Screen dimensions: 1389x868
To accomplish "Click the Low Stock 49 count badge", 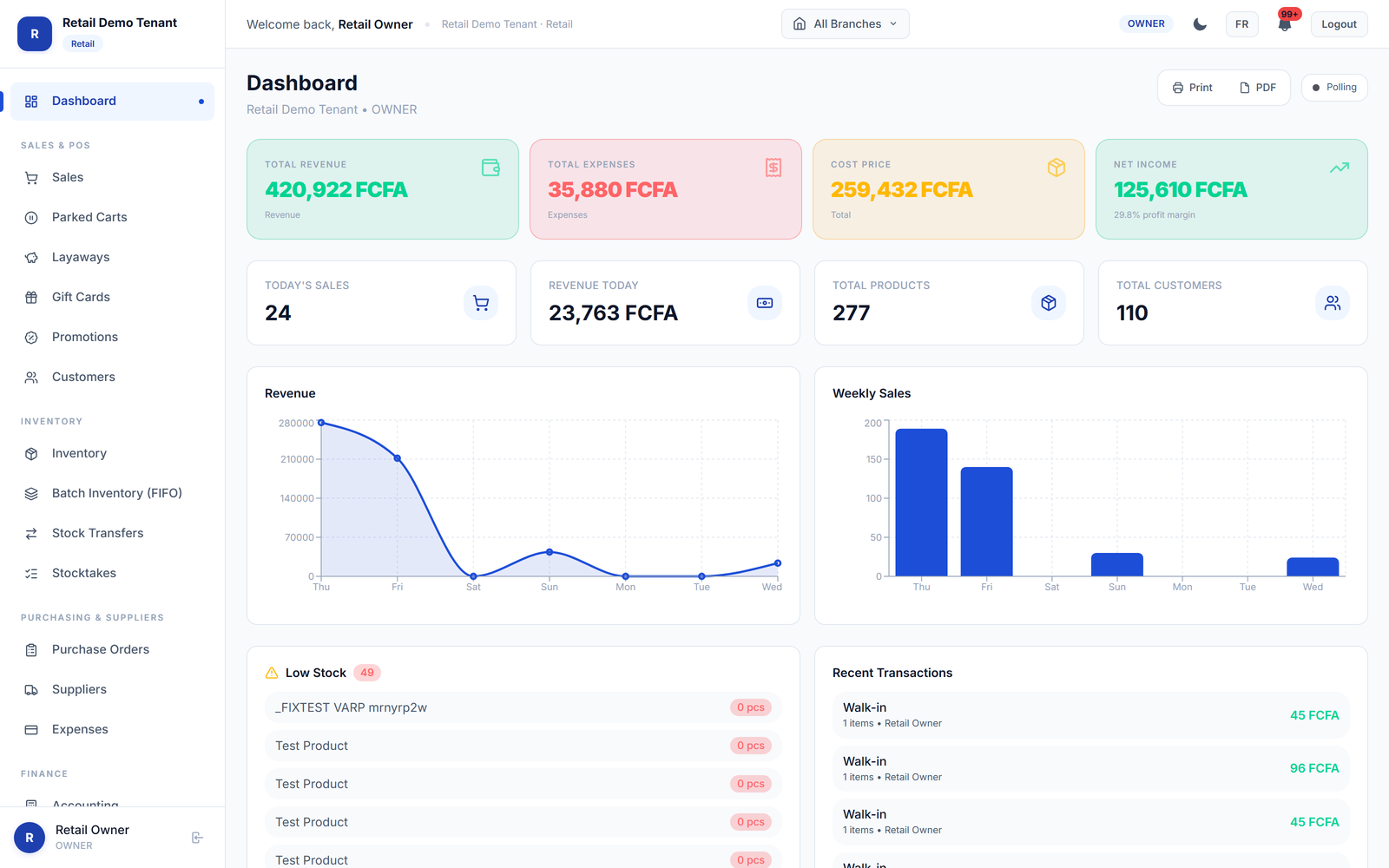I will coord(367,673).
